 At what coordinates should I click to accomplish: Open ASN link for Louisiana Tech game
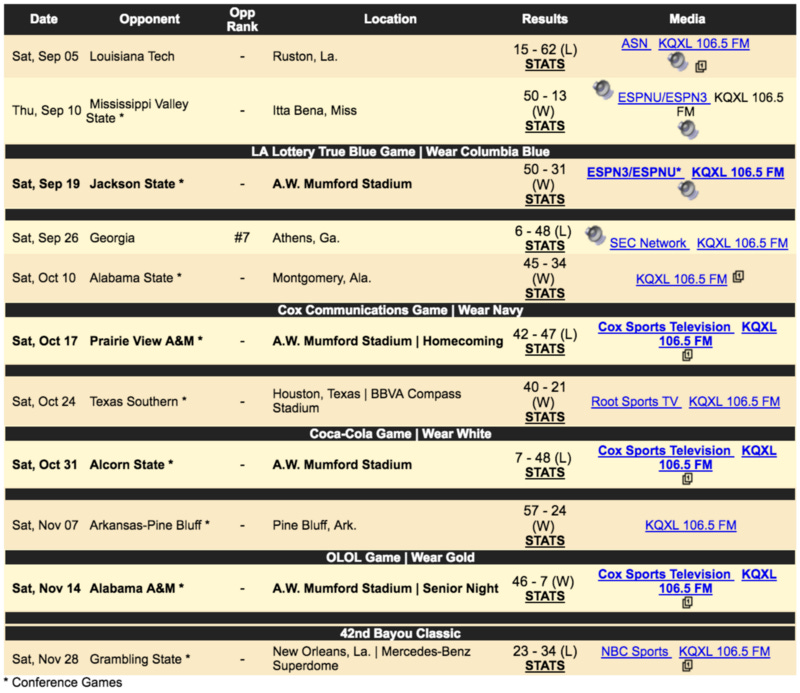(x=636, y=43)
